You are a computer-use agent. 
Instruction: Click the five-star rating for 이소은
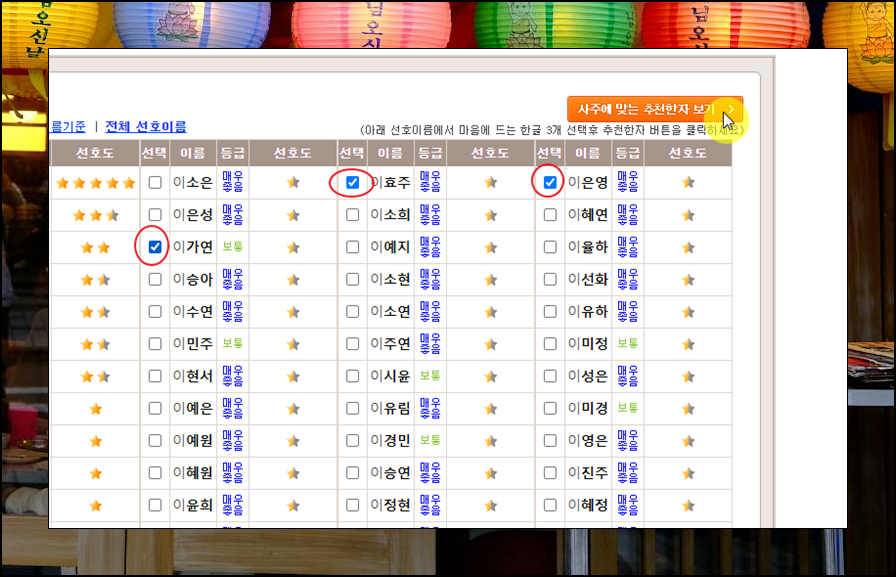[x=95, y=183]
